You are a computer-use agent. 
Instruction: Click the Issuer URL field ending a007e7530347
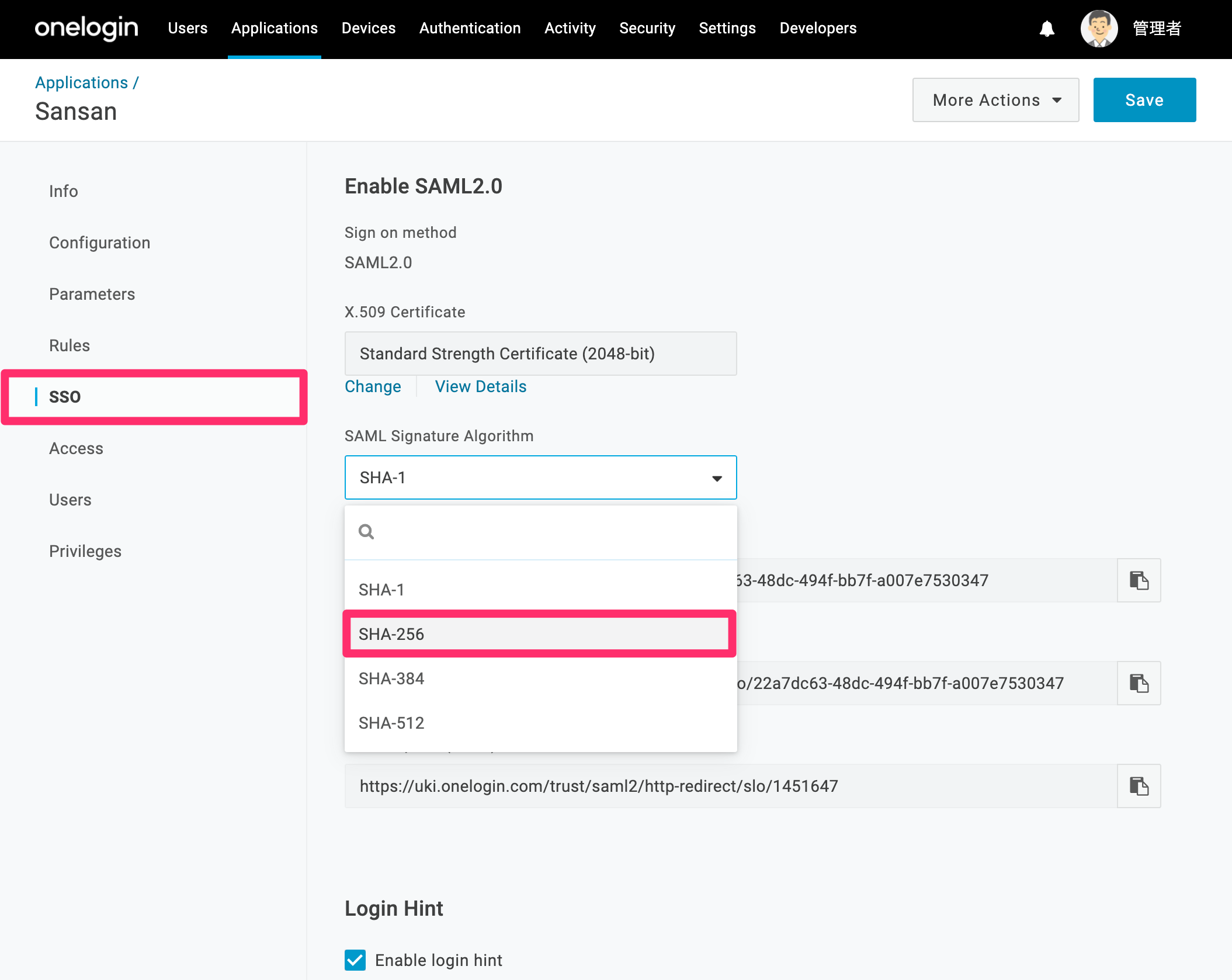[927, 580]
